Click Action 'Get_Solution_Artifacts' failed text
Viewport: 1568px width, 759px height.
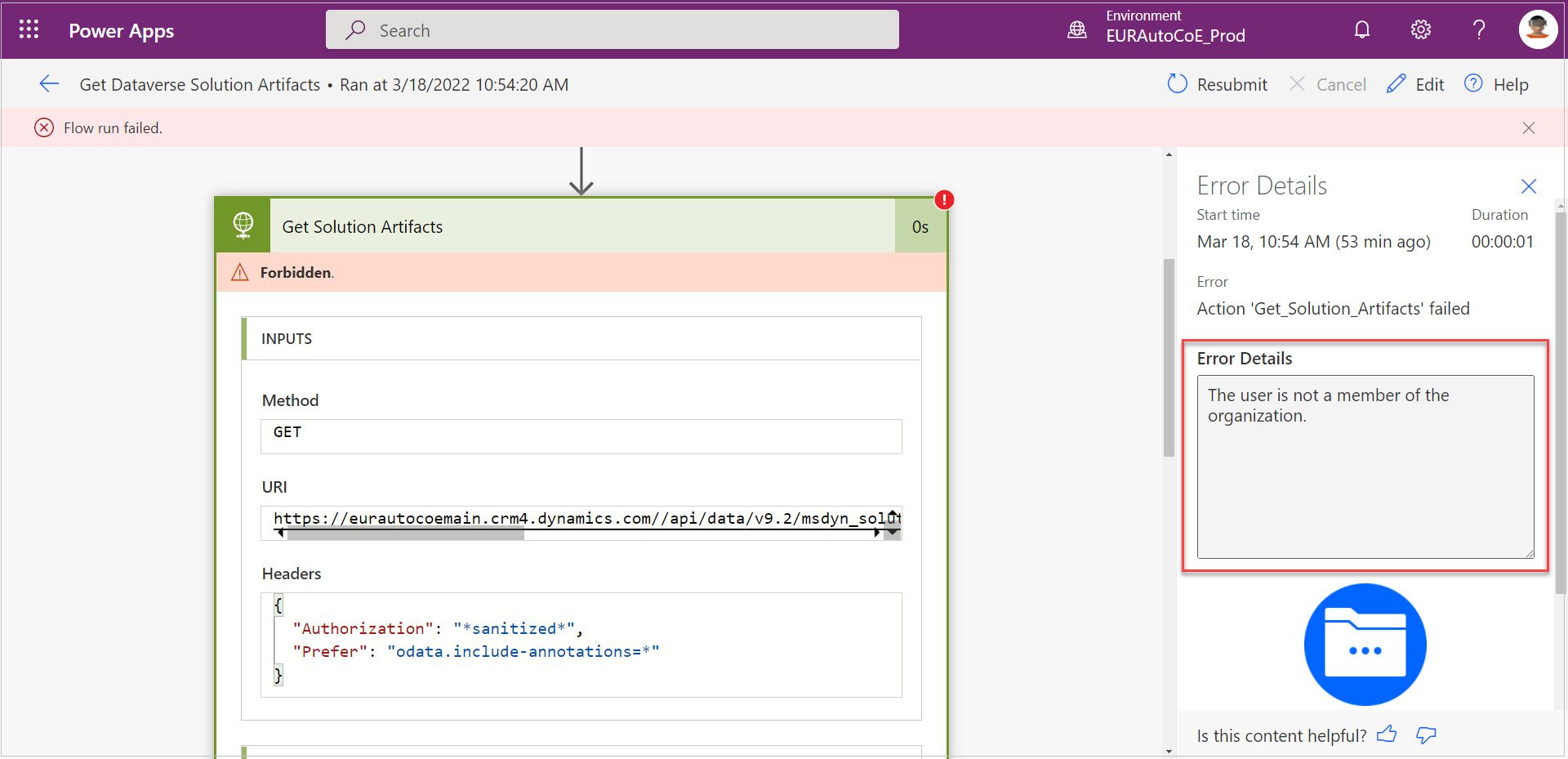pos(1333,309)
